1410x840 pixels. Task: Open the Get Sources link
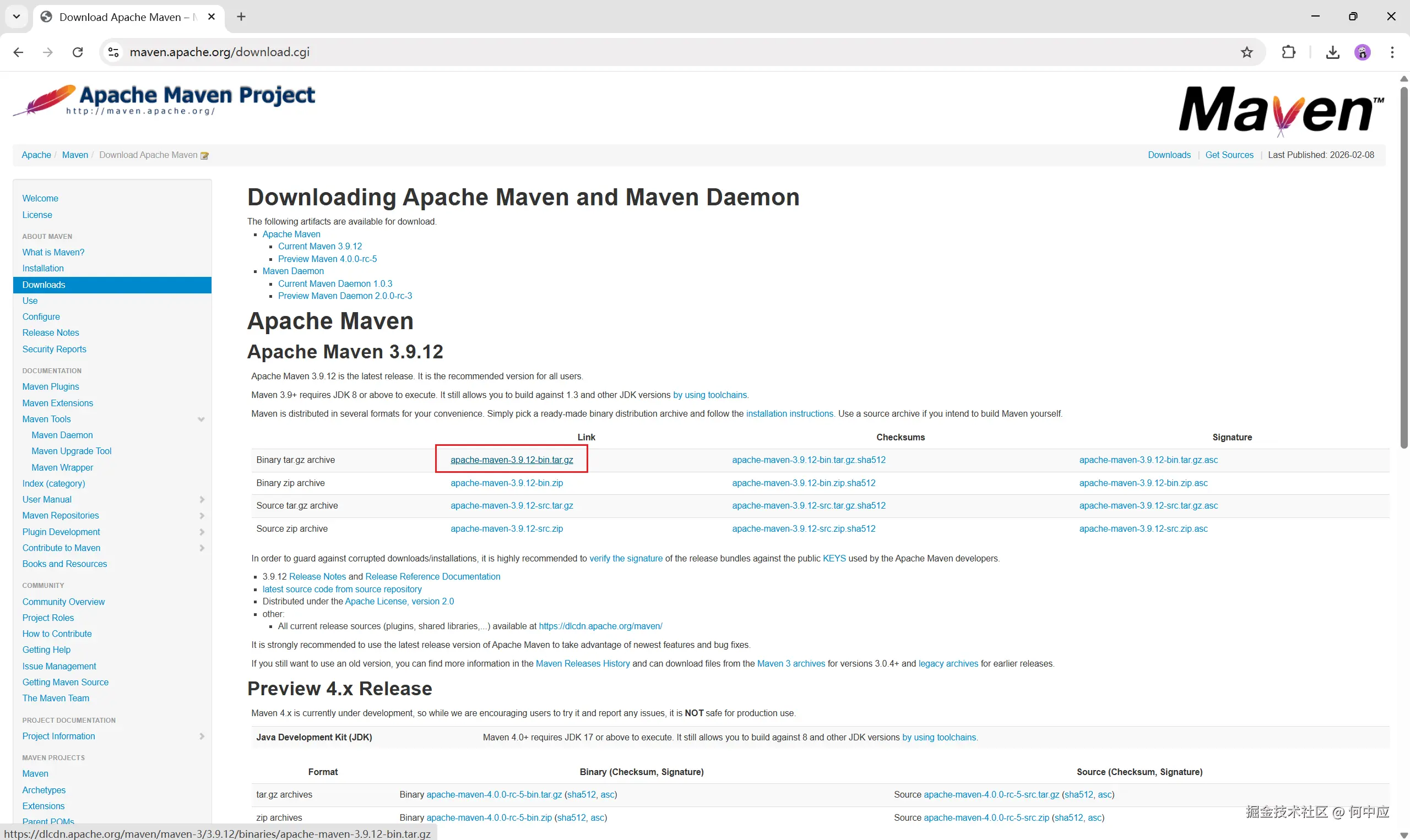pyautogui.click(x=1229, y=155)
